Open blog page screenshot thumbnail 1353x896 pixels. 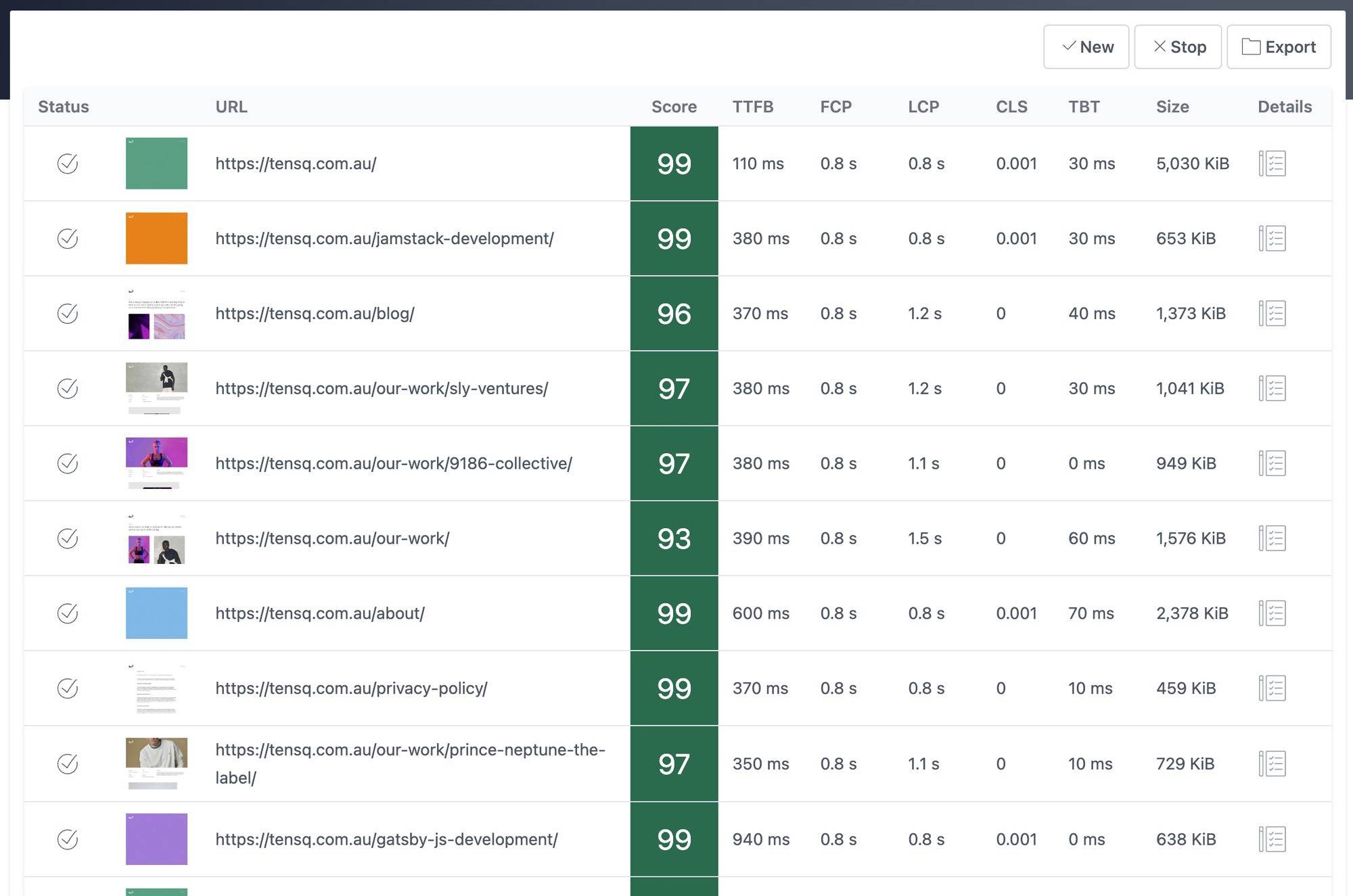156,314
